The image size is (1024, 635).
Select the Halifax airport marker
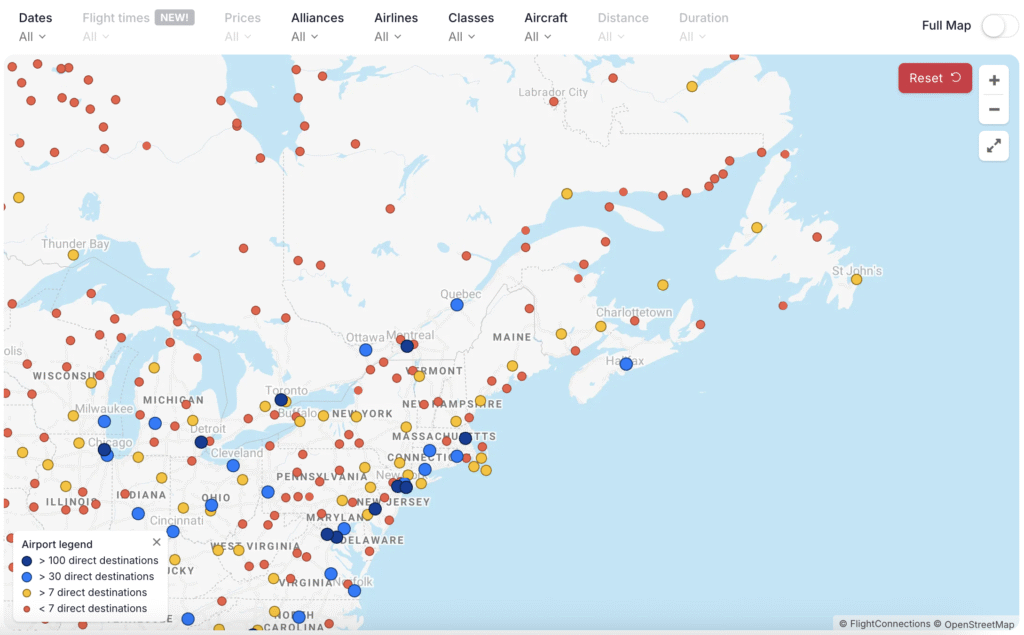[x=626, y=364]
